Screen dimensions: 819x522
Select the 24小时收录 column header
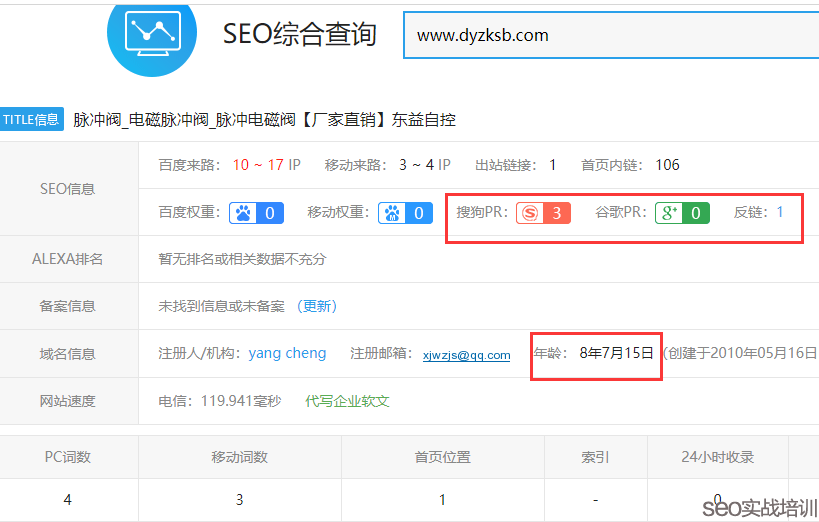pyautogui.click(x=717, y=457)
